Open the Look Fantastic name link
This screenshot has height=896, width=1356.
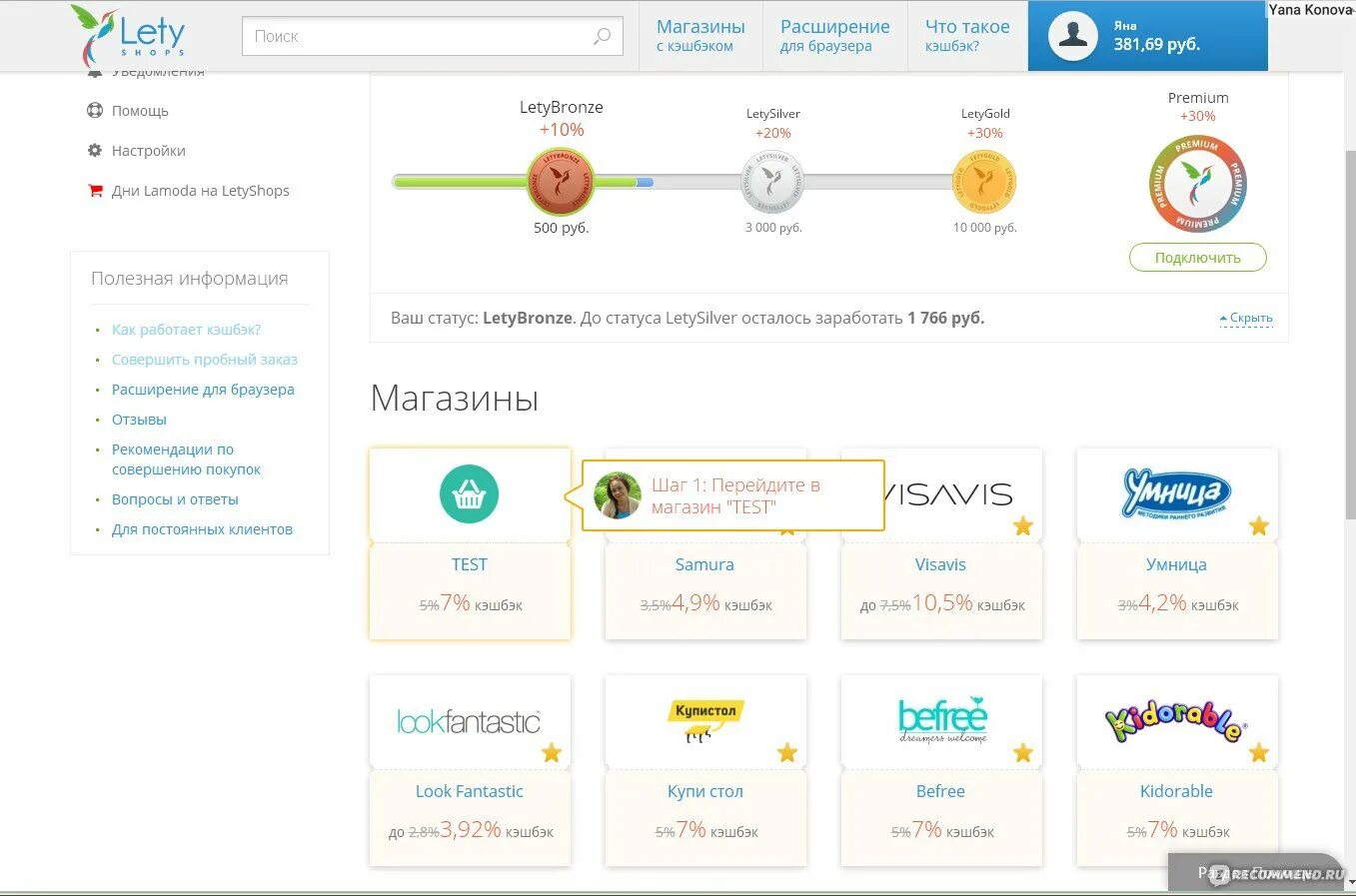(469, 791)
